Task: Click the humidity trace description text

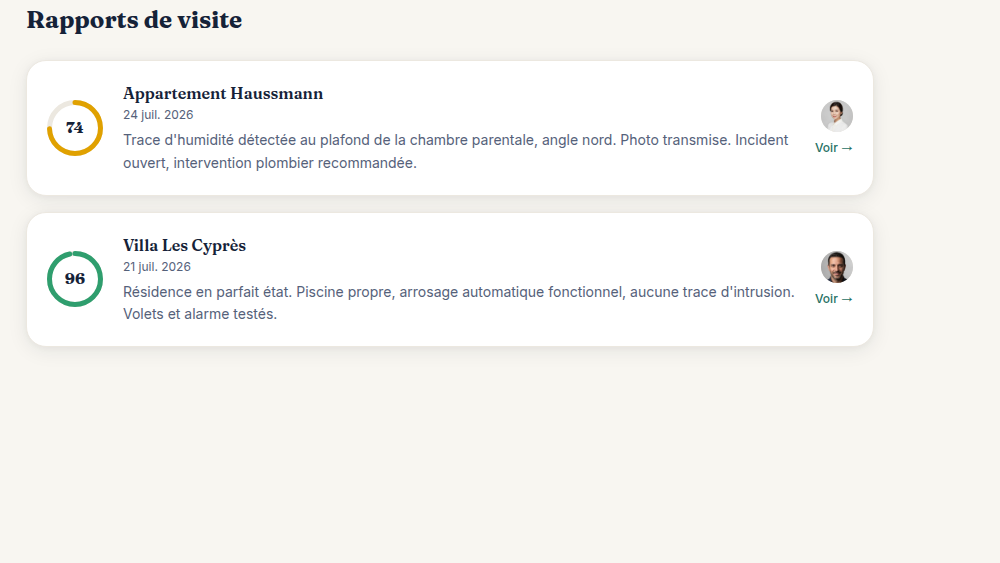Action: (x=456, y=151)
